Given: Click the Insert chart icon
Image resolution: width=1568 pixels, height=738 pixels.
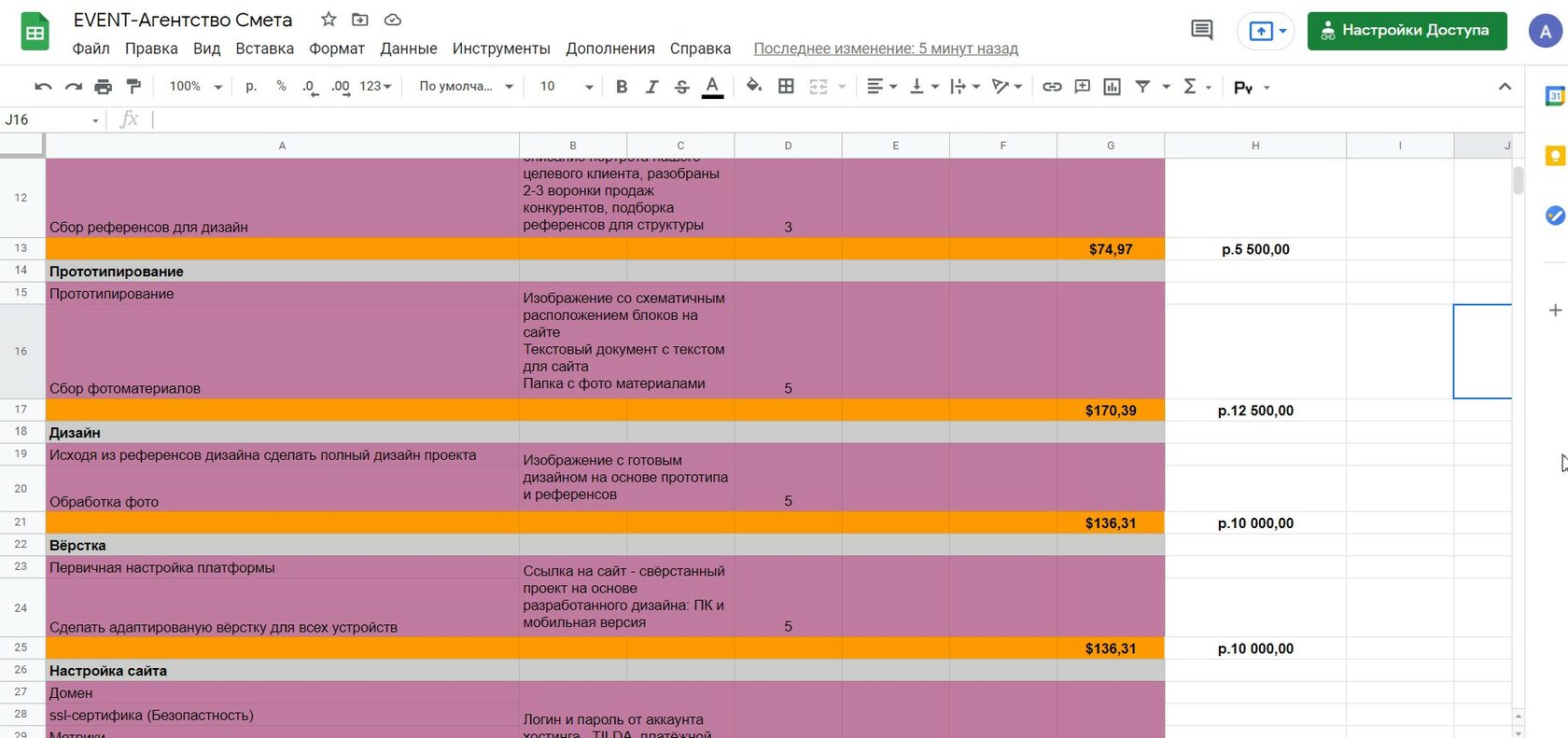Looking at the screenshot, I should pyautogui.click(x=1112, y=87).
